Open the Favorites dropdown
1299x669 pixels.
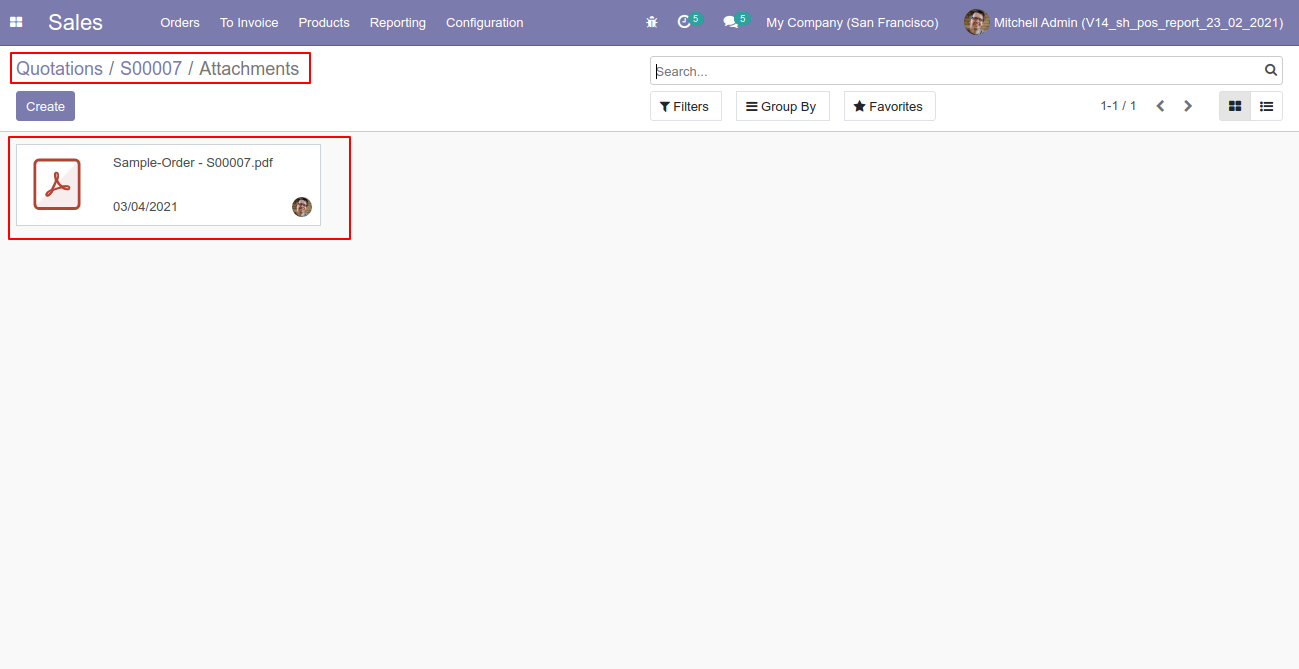889,106
